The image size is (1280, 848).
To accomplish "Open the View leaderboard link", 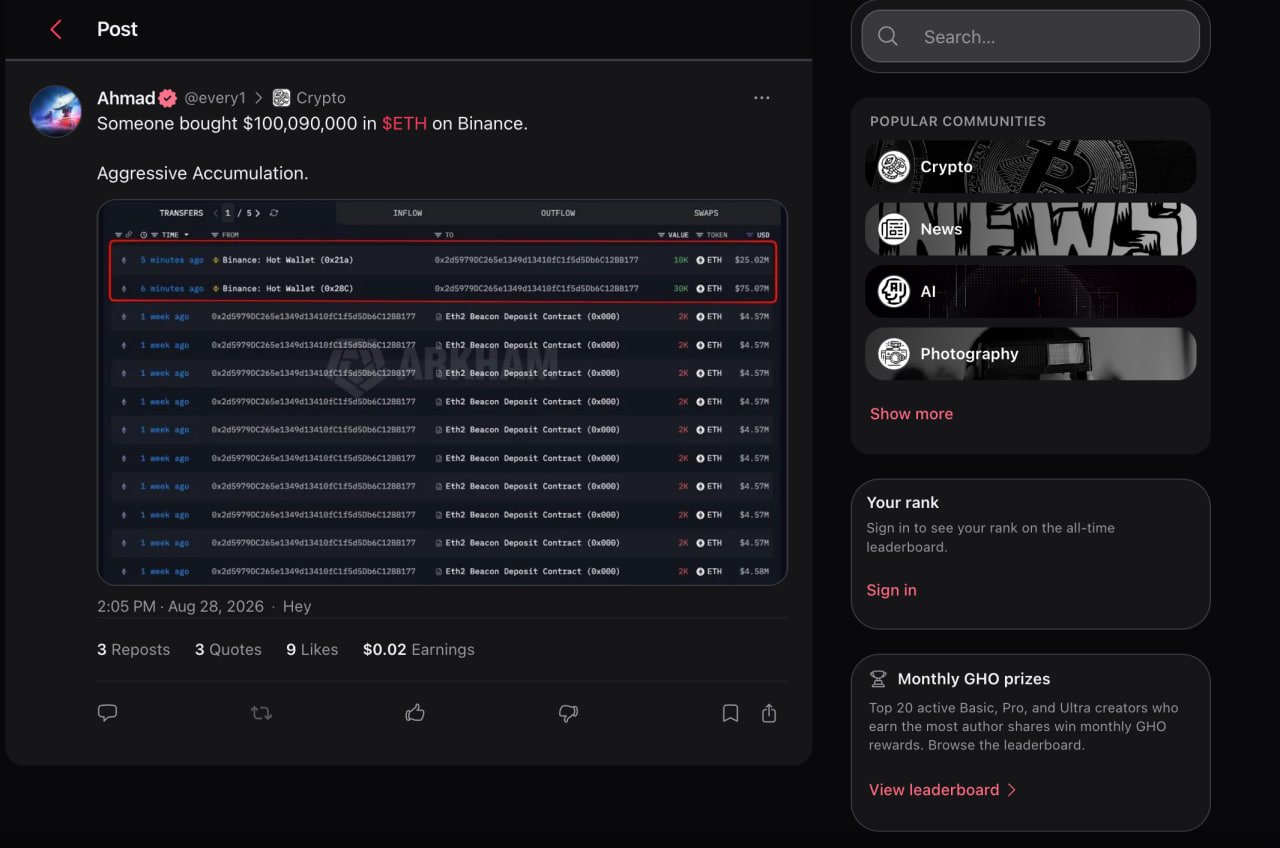I will pyautogui.click(x=934, y=790).
